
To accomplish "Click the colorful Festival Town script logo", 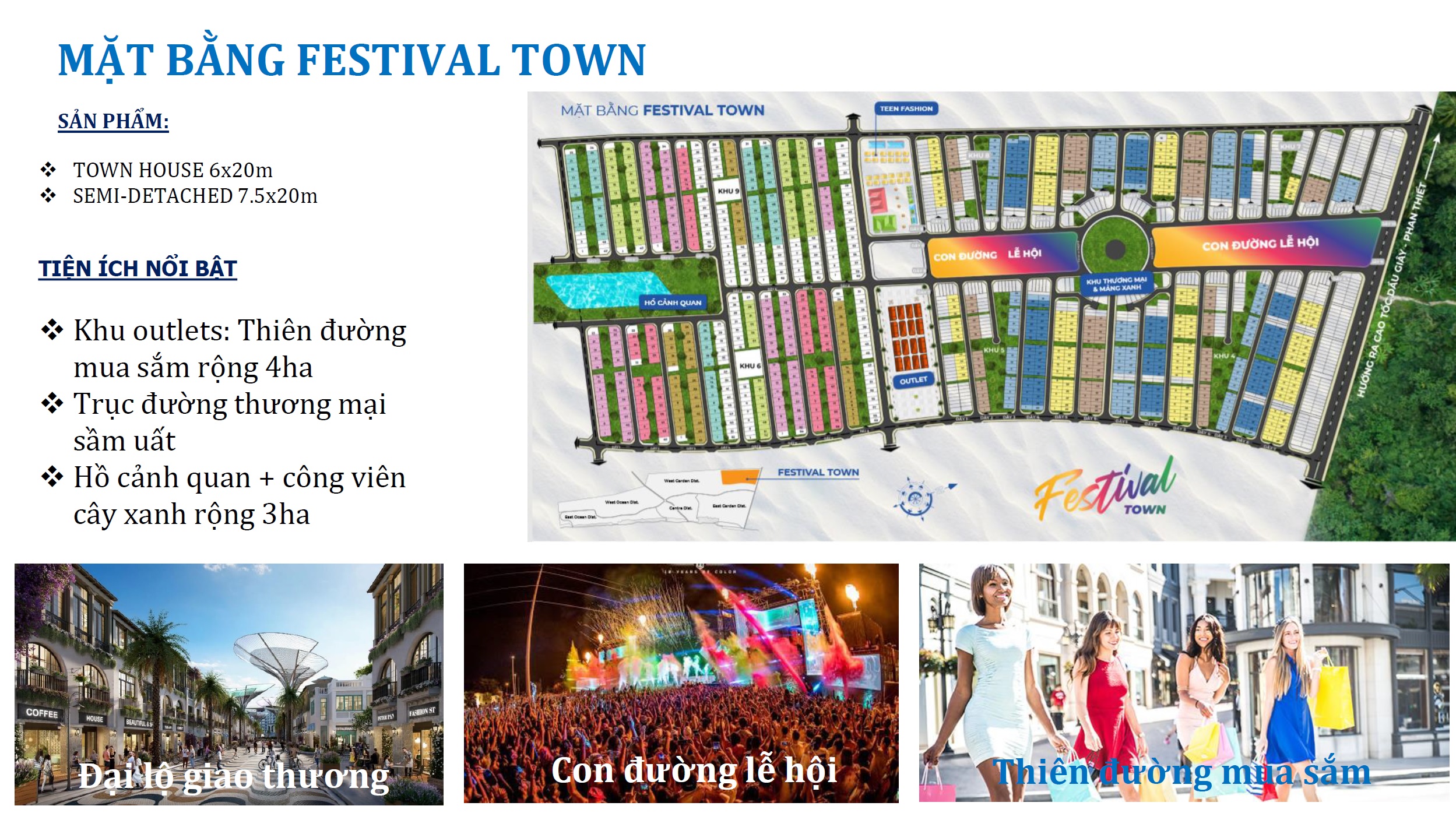I will [1105, 490].
